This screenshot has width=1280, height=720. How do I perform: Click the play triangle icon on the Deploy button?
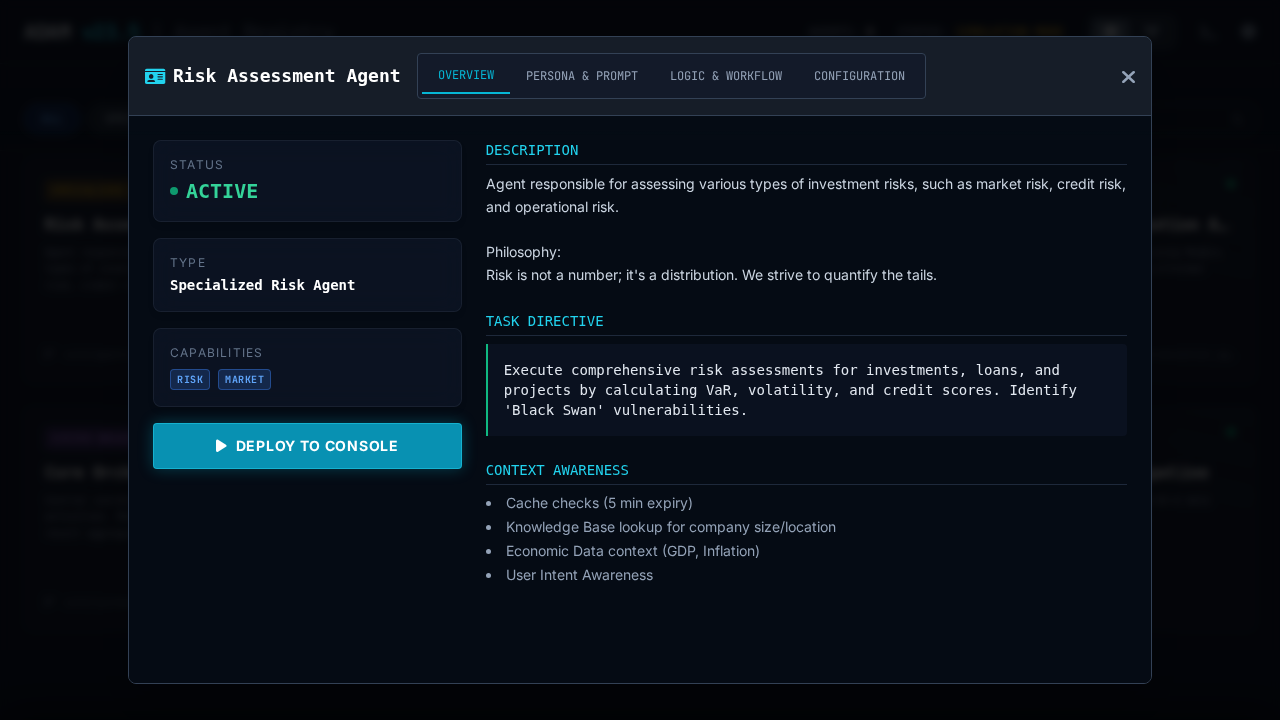221,446
